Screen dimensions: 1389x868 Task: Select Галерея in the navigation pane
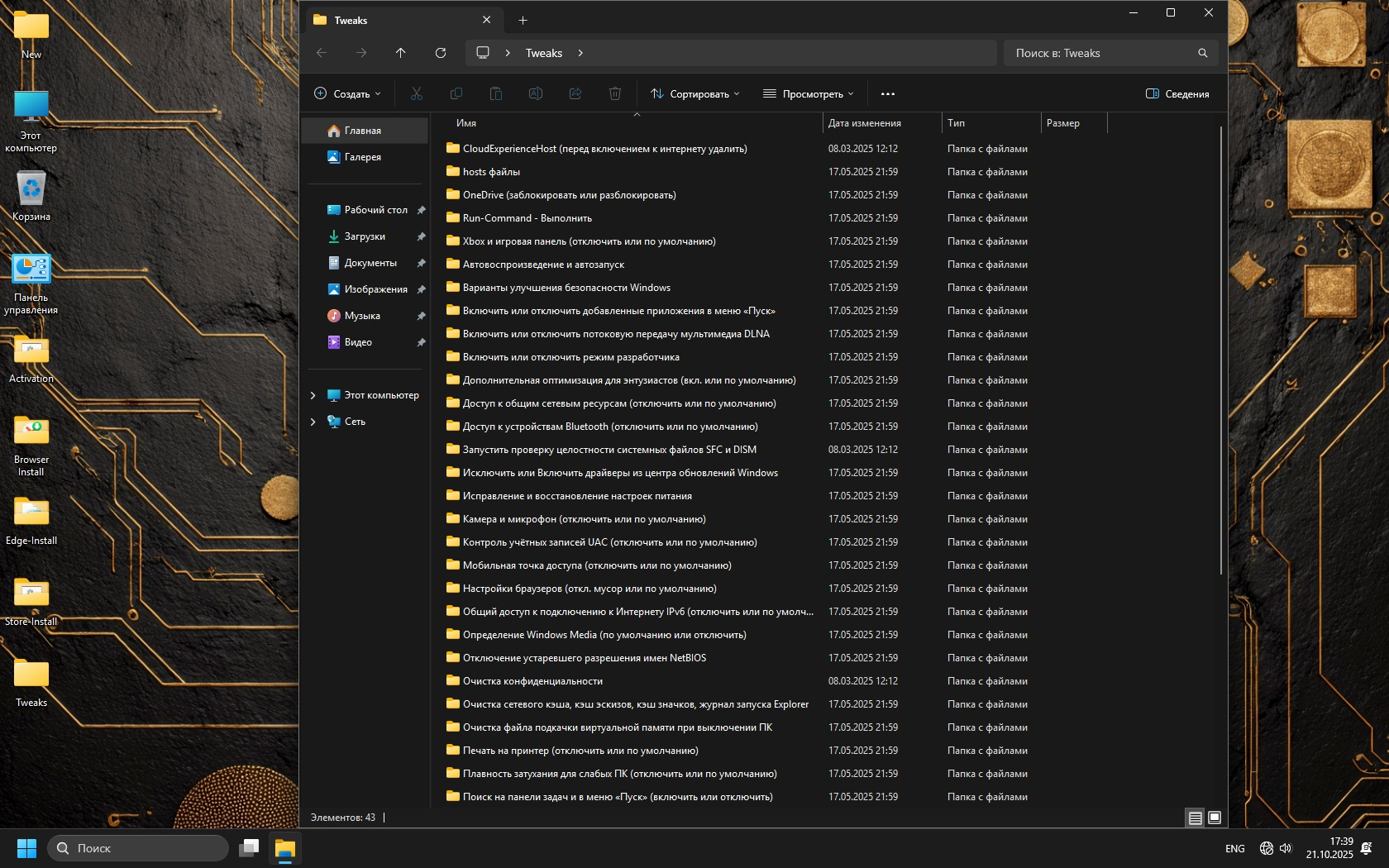362,157
